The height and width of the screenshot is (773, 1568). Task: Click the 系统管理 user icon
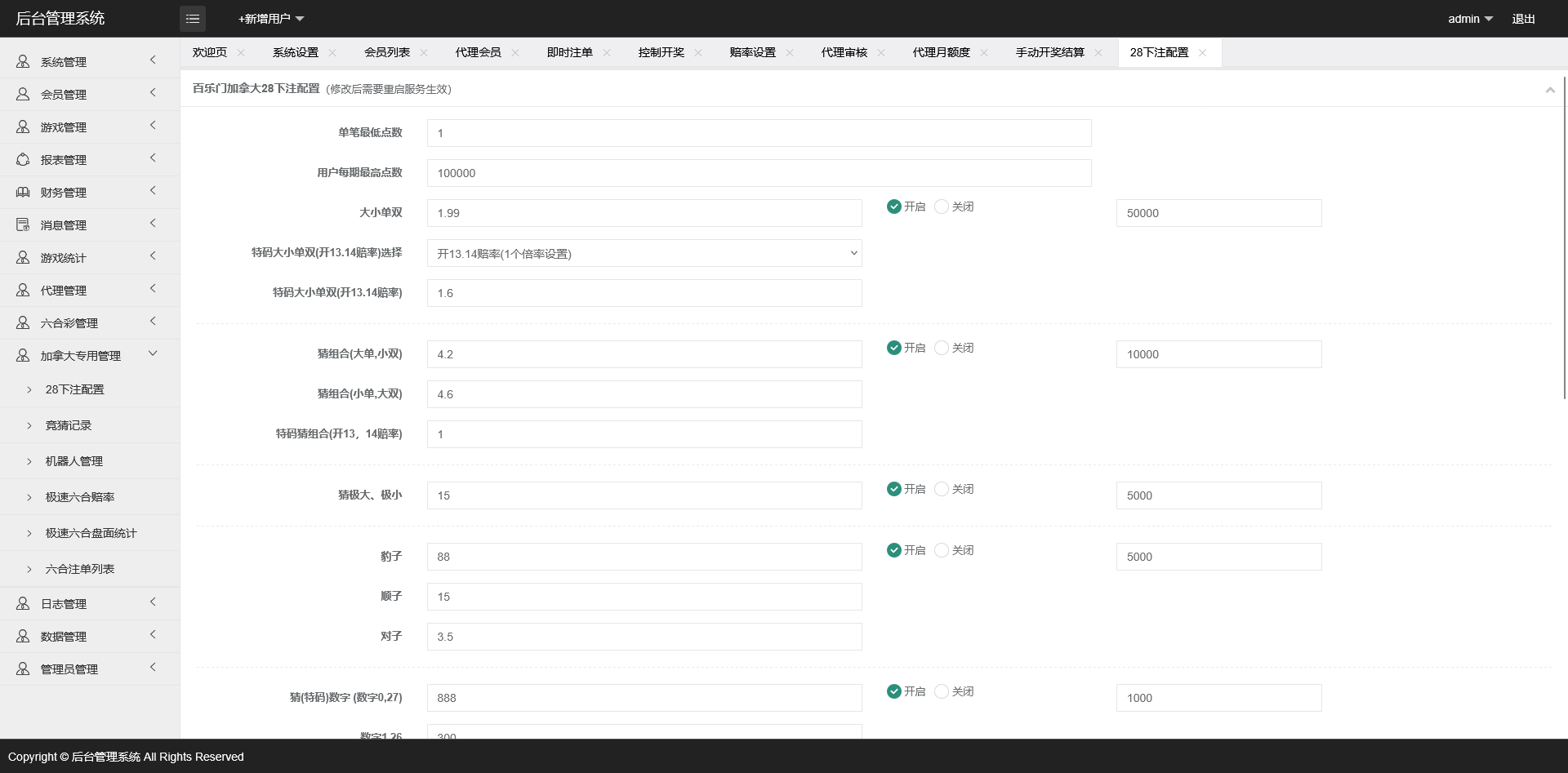point(23,62)
